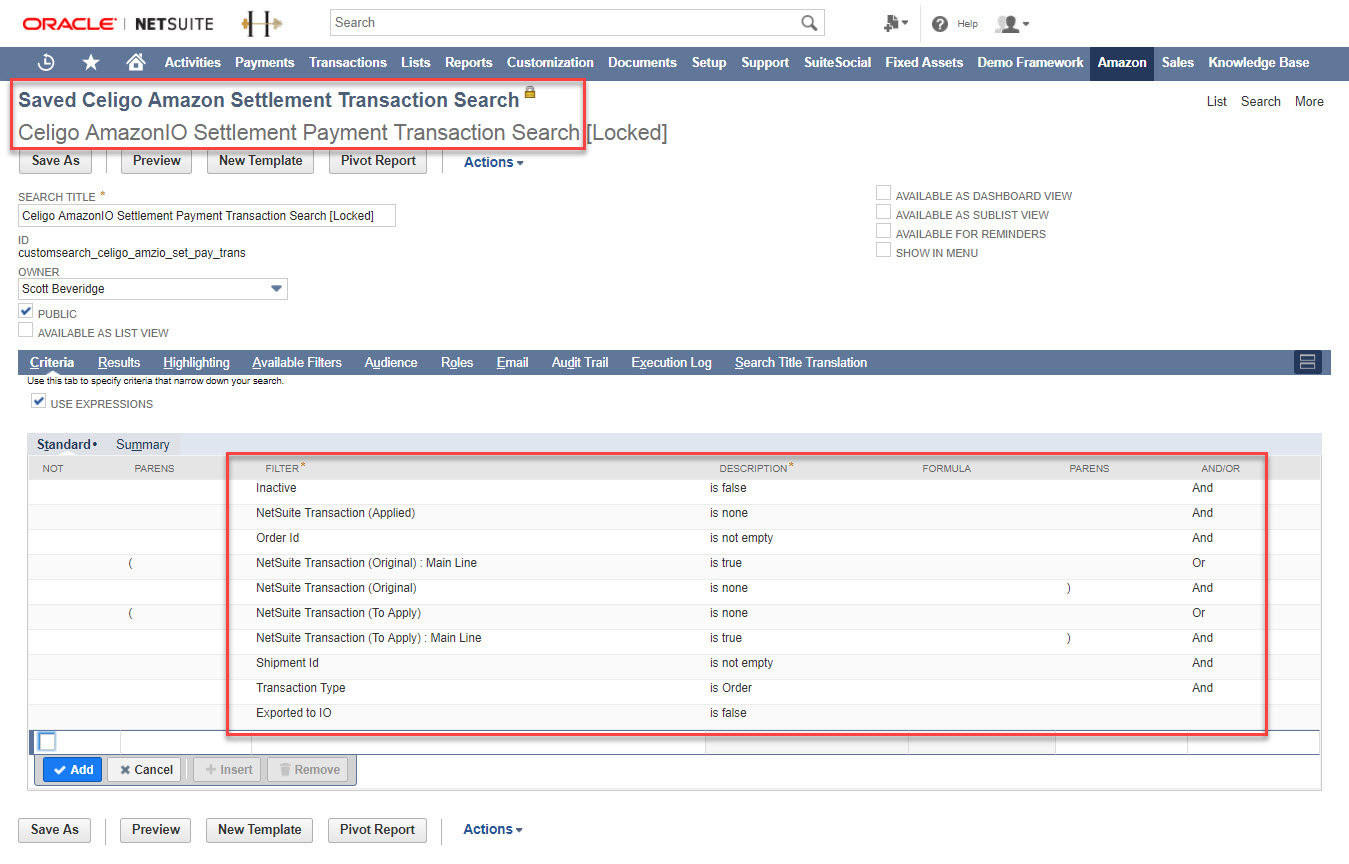Open the Sales menu

(1178, 62)
